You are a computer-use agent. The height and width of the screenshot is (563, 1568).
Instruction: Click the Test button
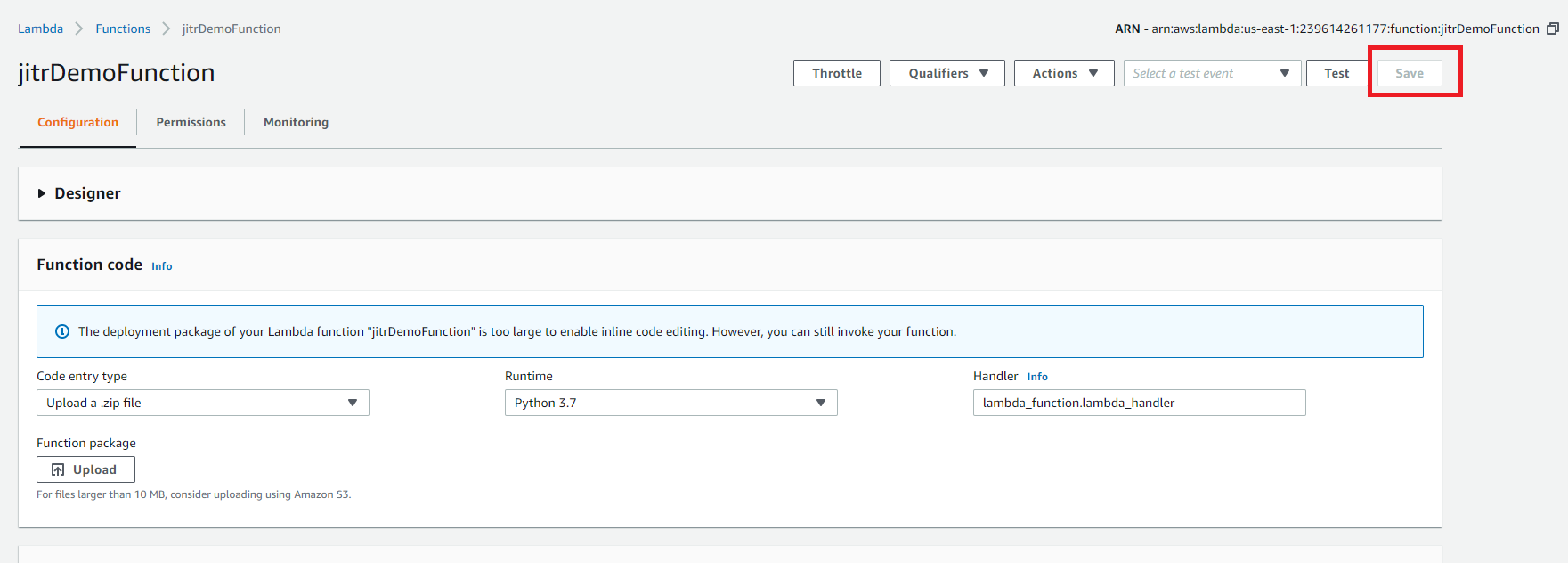(1336, 73)
